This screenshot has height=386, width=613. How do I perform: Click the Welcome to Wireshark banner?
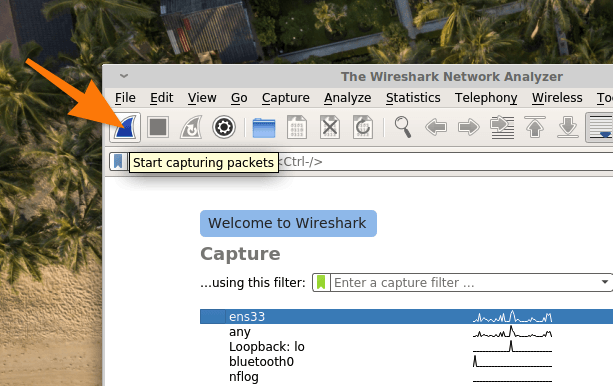click(289, 223)
